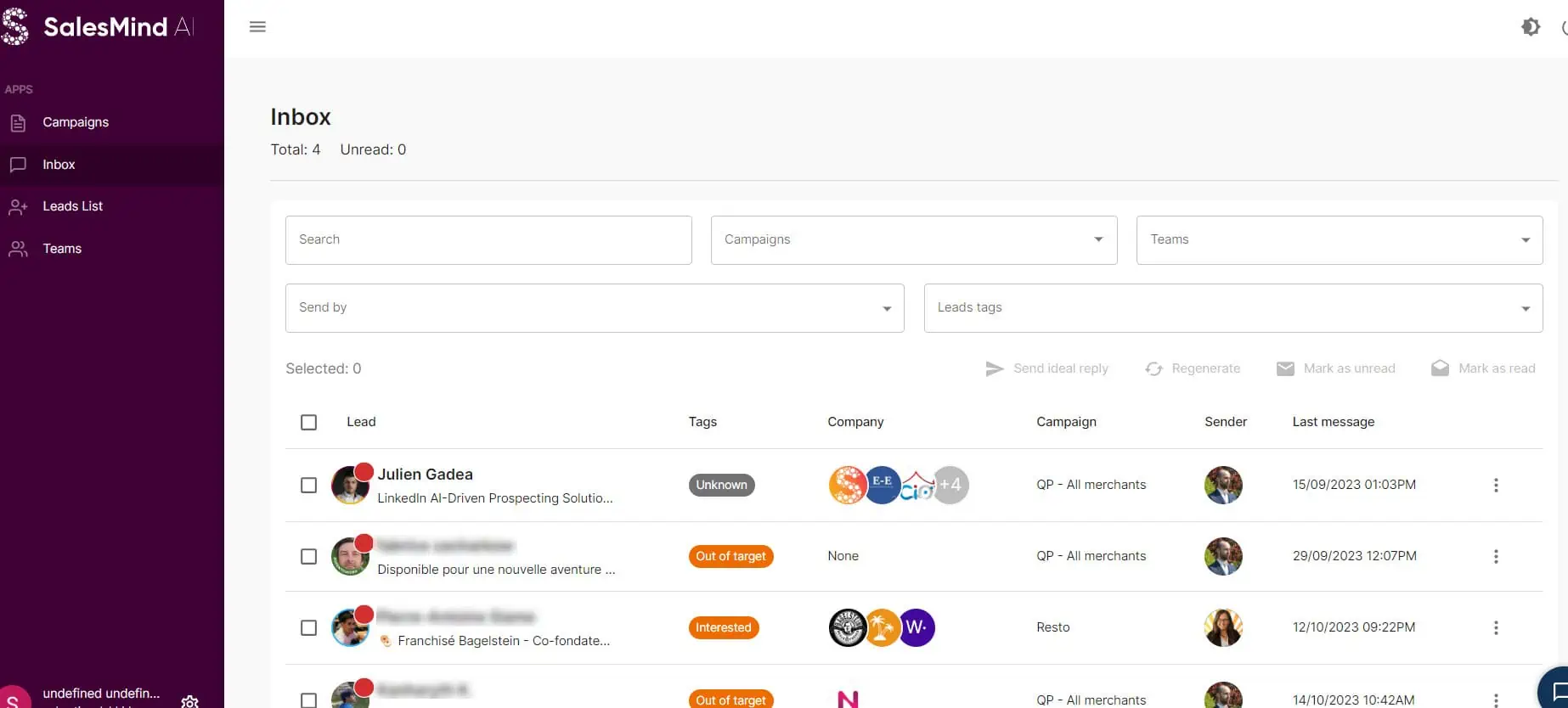Click the user avatar in sidebar footer
The image size is (1568, 708).
click(x=14, y=698)
